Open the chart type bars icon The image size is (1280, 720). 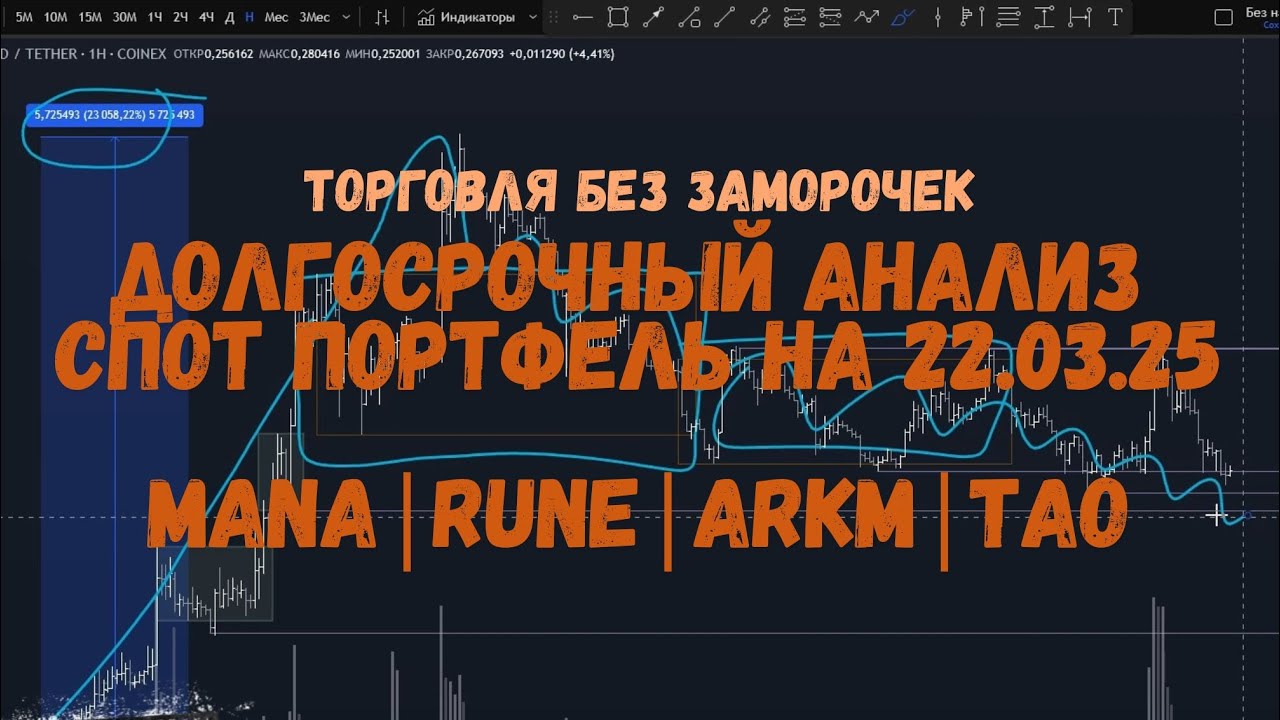coord(382,17)
